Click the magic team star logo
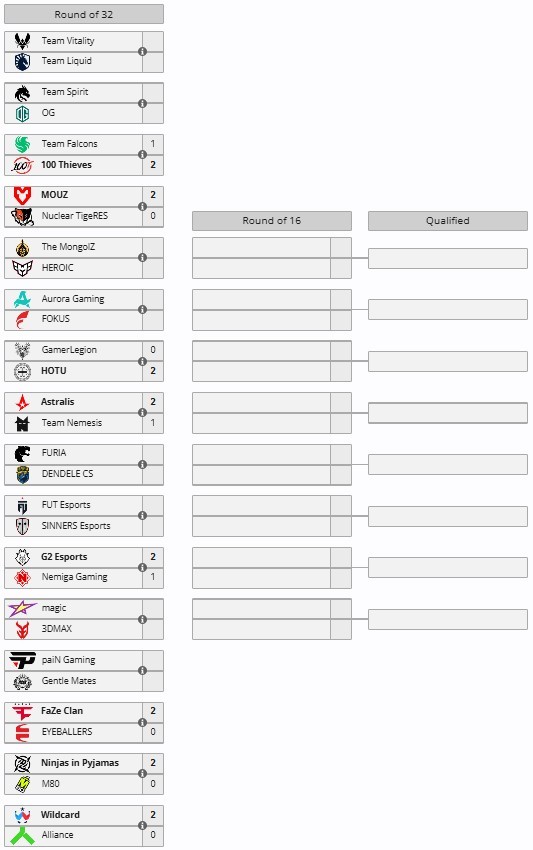 coord(22,608)
